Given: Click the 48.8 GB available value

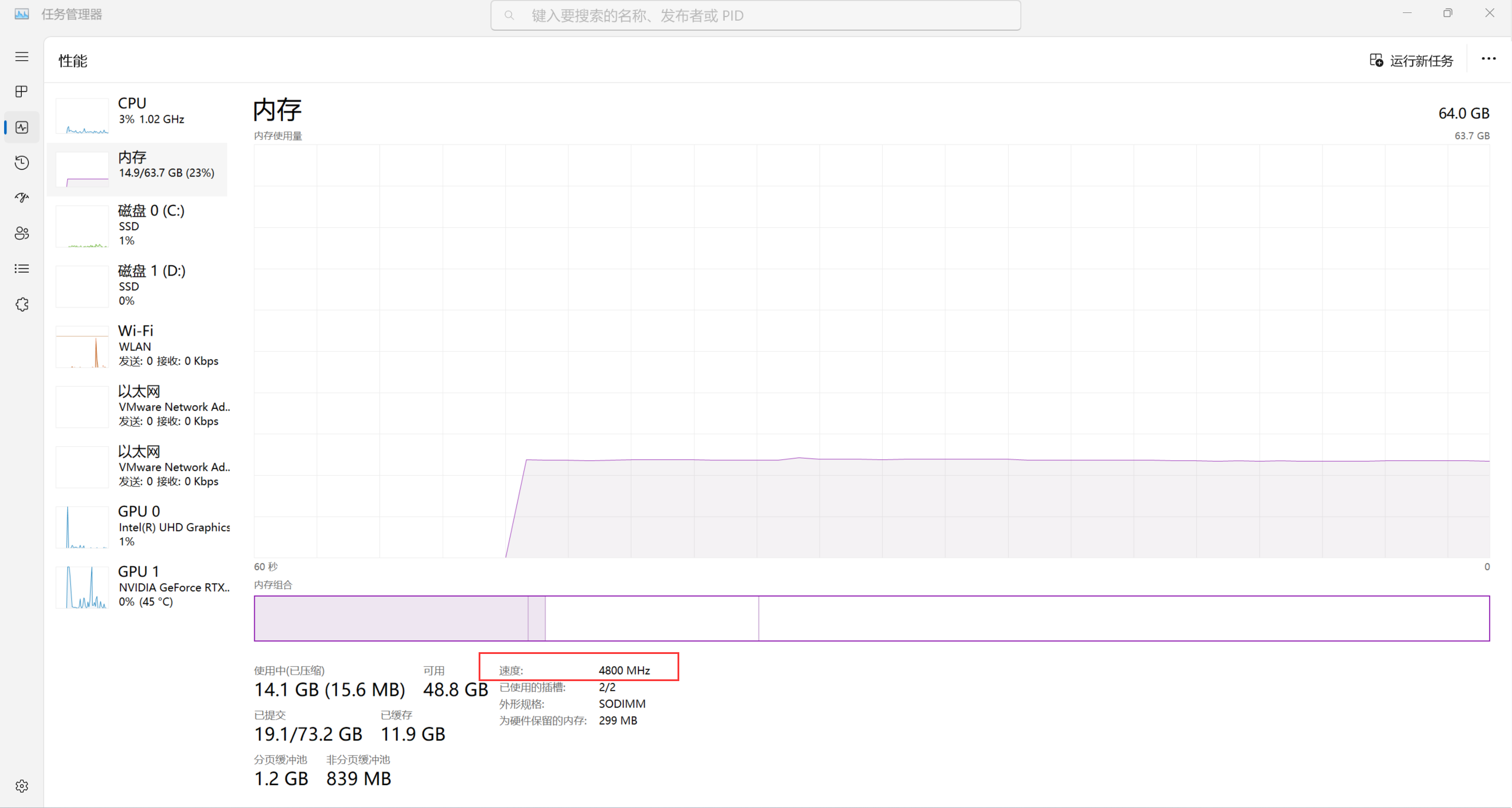Looking at the screenshot, I should pyautogui.click(x=456, y=689).
